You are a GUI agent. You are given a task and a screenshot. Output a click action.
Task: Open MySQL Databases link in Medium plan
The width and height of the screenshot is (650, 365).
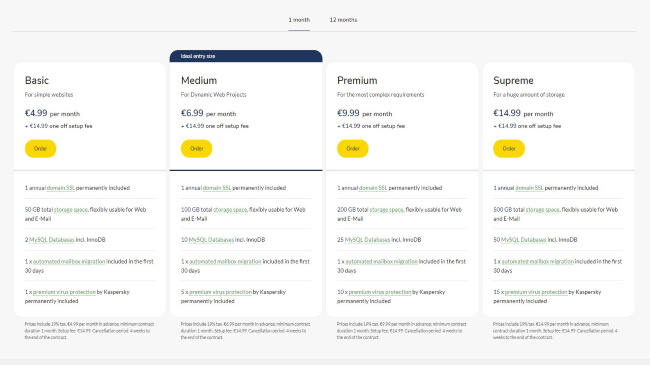point(211,240)
